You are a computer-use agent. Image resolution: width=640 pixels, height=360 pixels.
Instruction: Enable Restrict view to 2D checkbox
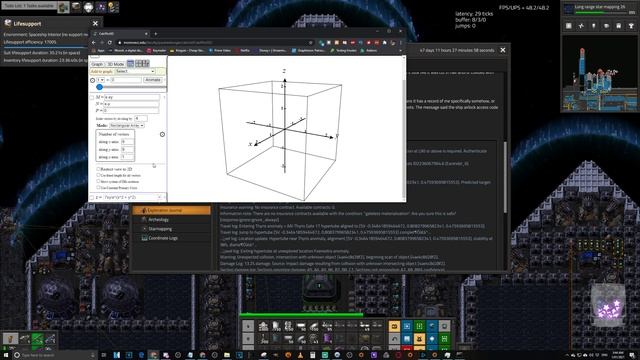click(98, 169)
